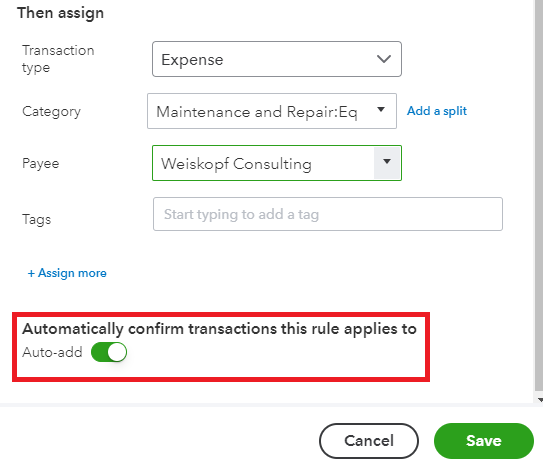This screenshot has height=472, width=543.
Task: Click the plus Assign more link
Action: coord(67,273)
